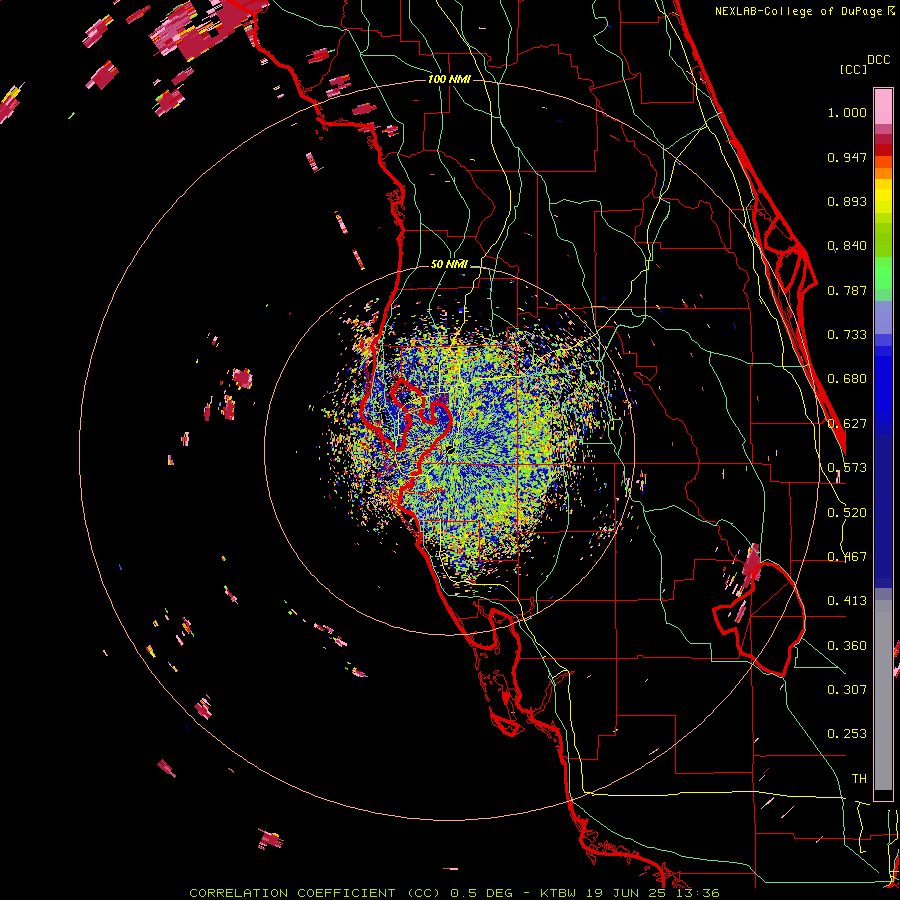This screenshot has height=900, width=900.
Task: Pick the gray segment of the color bar
Action: click(x=883, y=695)
